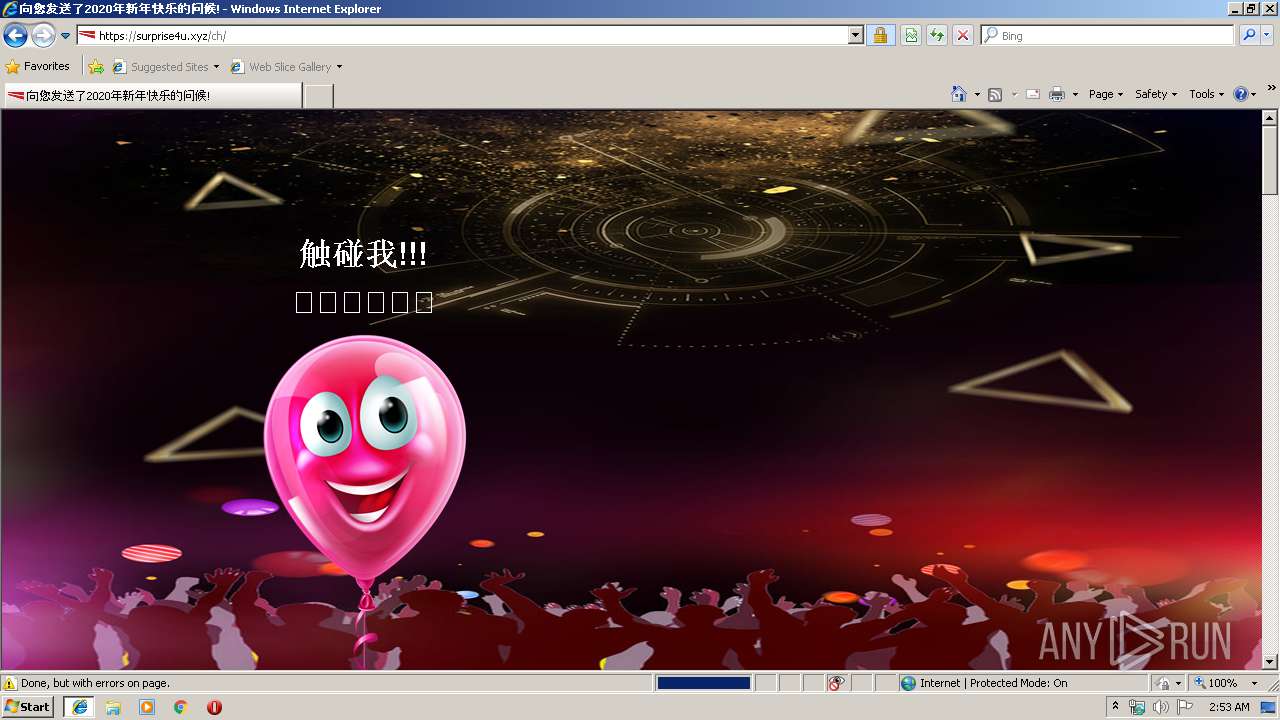Image resolution: width=1280 pixels, height=720 pixels.
Task: Click the address bar URL field
Action: pos(462,36)
